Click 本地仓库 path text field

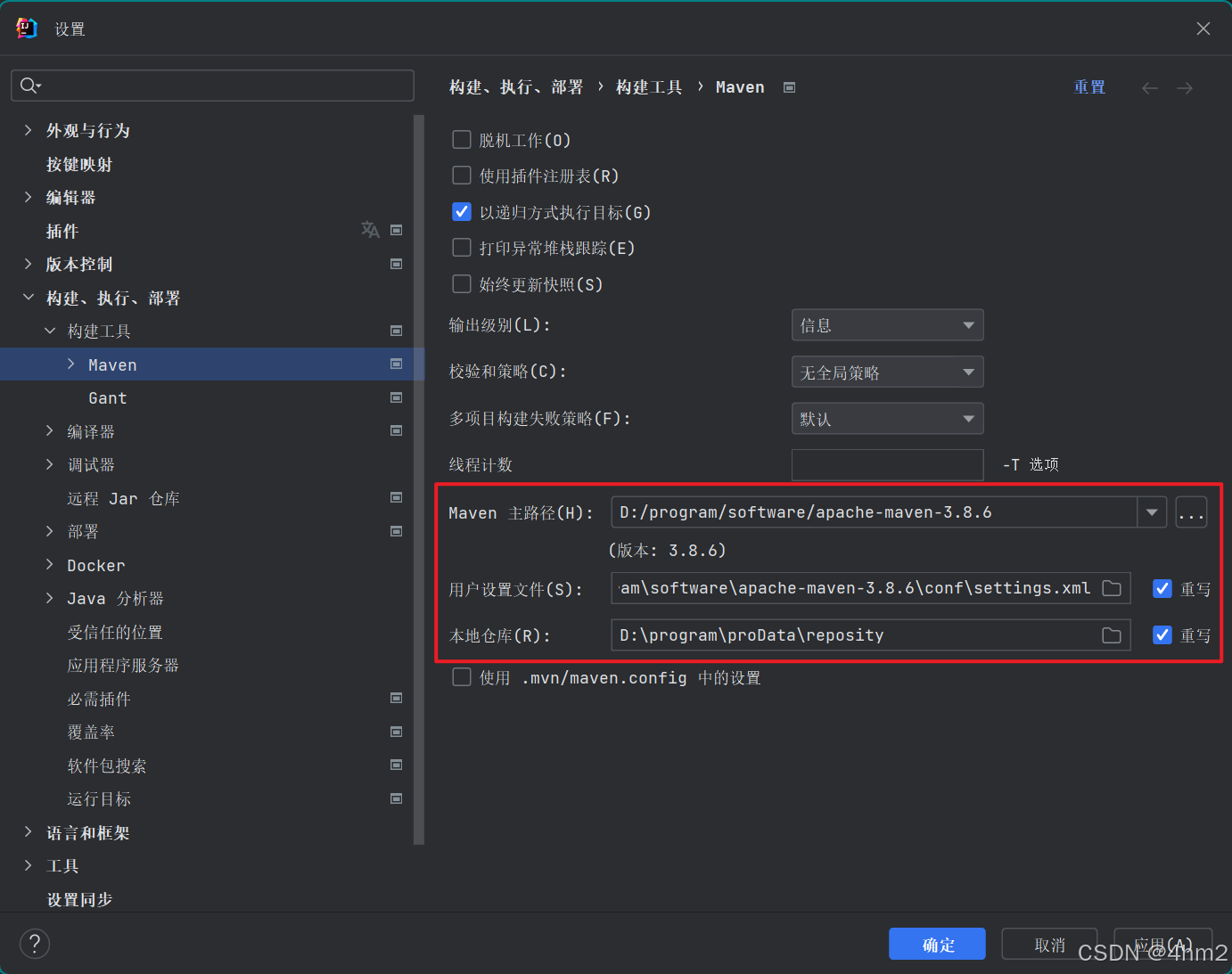870,635
